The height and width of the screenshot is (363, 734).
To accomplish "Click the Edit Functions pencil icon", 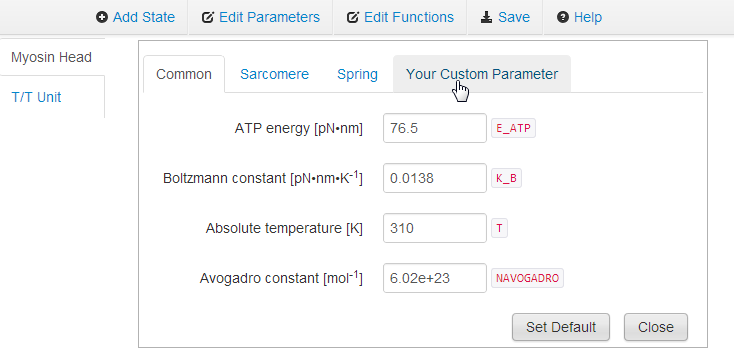I will tap(353, 18).
